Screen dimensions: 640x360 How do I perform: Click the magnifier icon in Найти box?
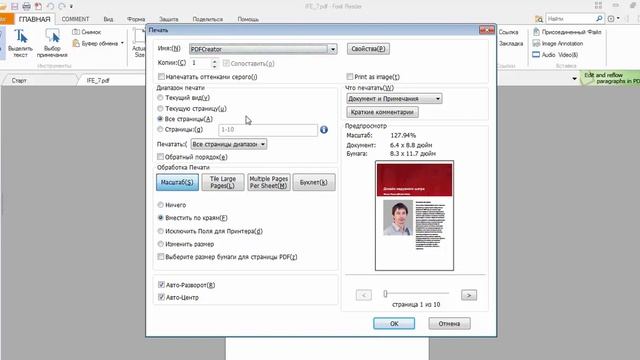[x=599, y=18]
